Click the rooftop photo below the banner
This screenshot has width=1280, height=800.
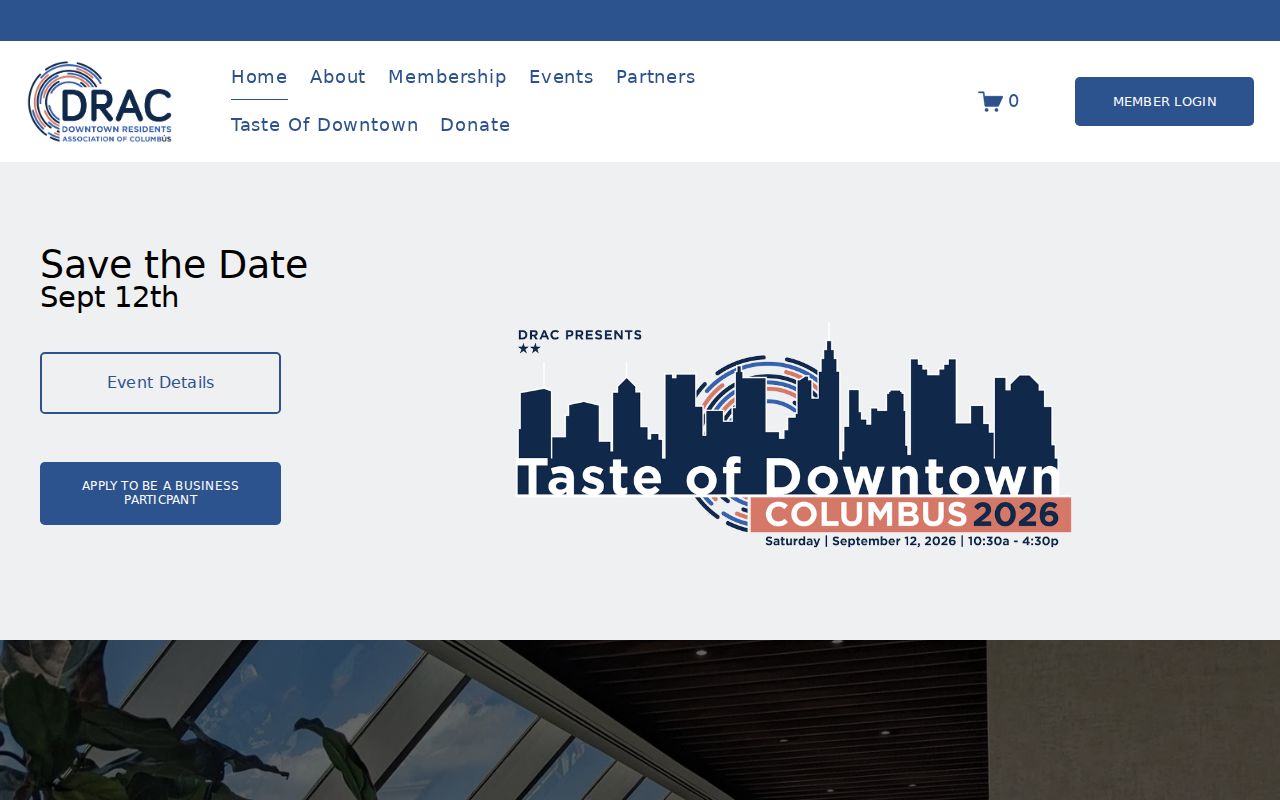click(x=640, y=720)
